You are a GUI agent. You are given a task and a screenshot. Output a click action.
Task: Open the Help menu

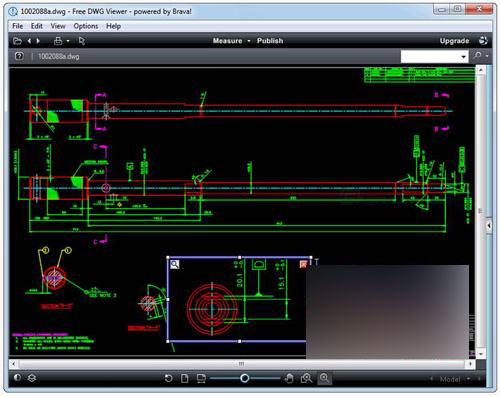point(113,26)
